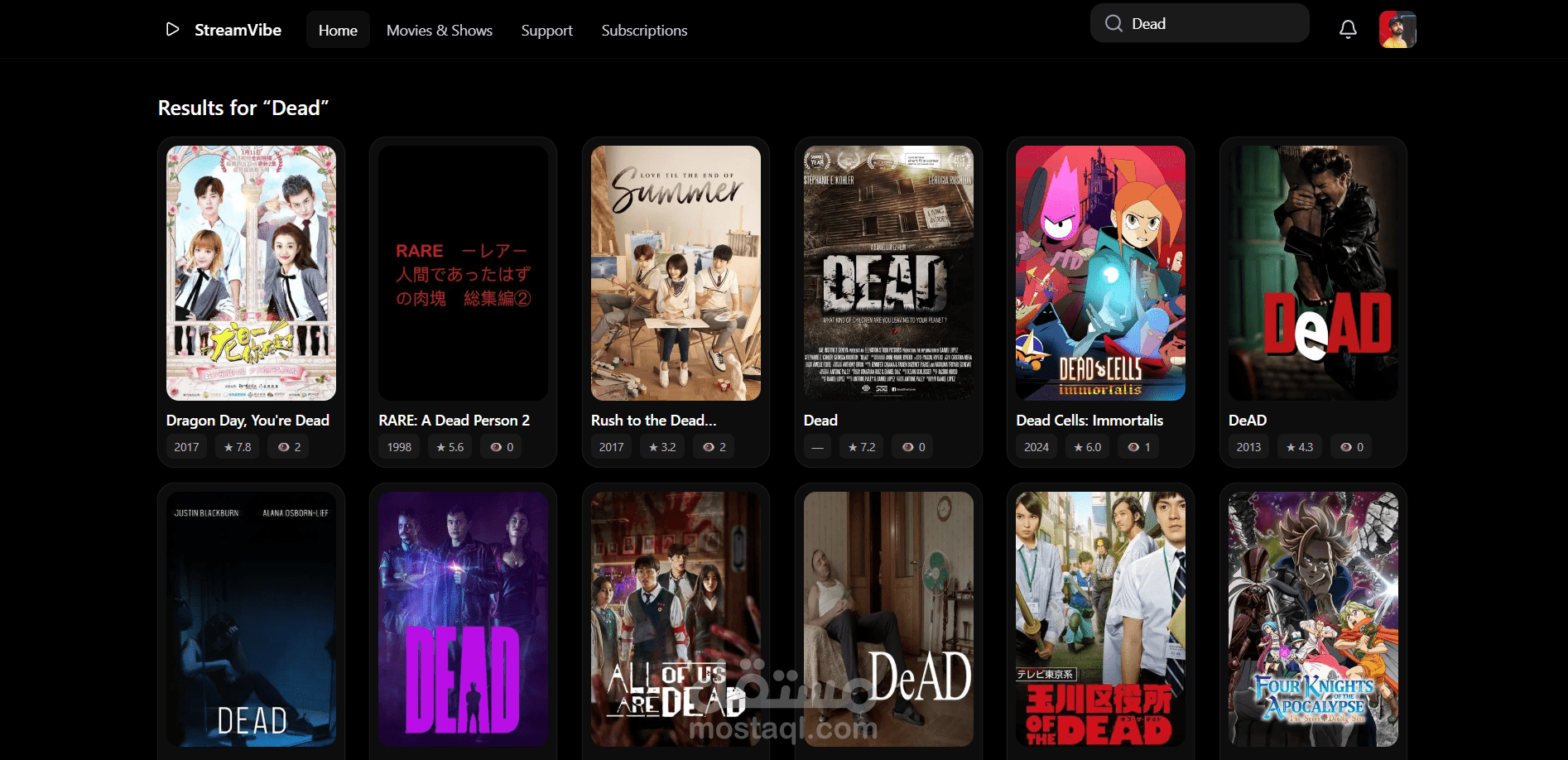This screenshot has width=1568, height=760.
Task: Click the dash year tag on Dead
Action: pyautogui.click(x=817, y=447)
